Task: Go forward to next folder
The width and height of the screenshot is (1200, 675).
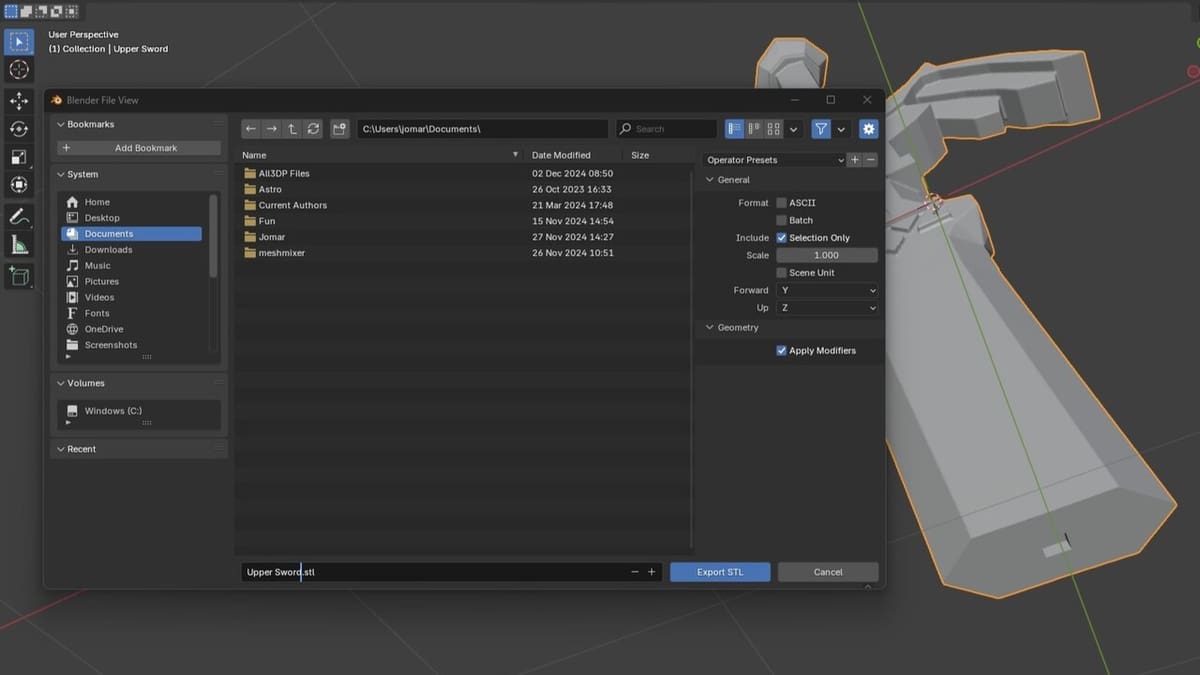Action: point(271,129)
